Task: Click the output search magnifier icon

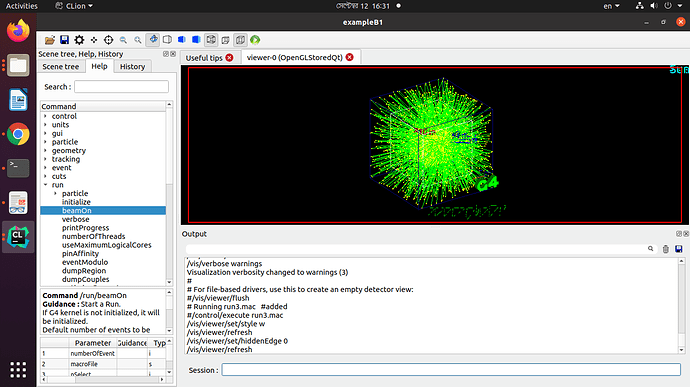Action: click(650, 249)
